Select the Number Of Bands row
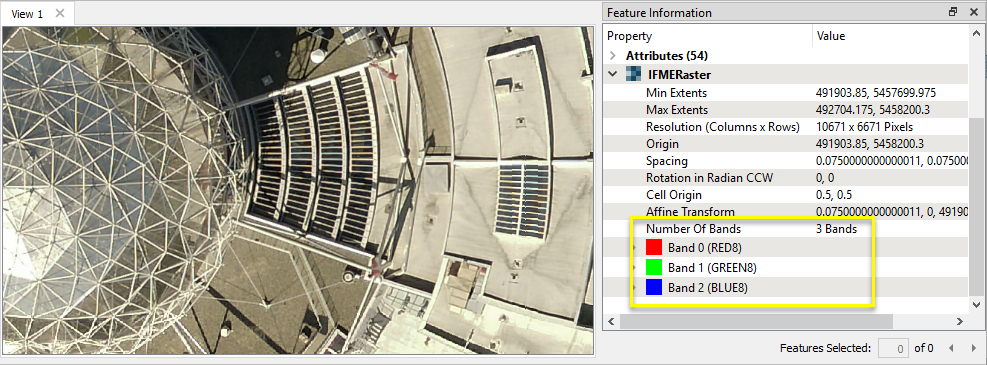Screen dimensions: 987x365 pos(787,229)
